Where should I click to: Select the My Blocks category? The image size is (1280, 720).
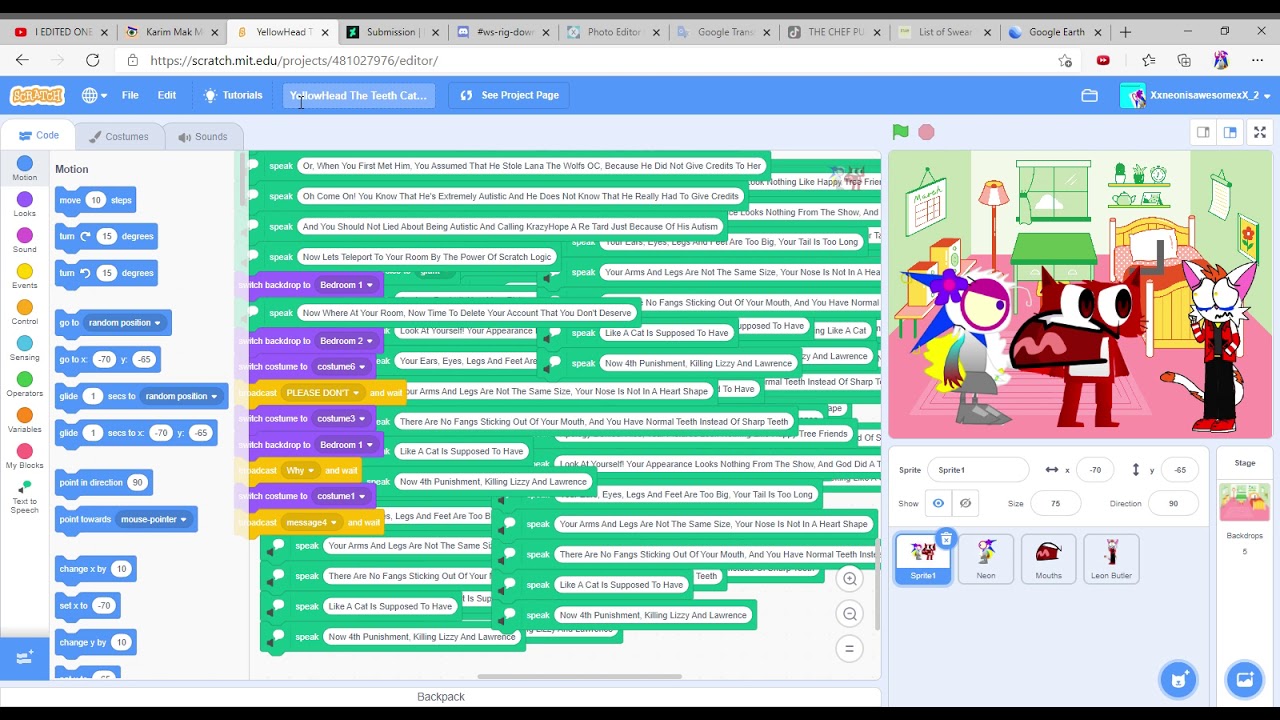point(25,457)
